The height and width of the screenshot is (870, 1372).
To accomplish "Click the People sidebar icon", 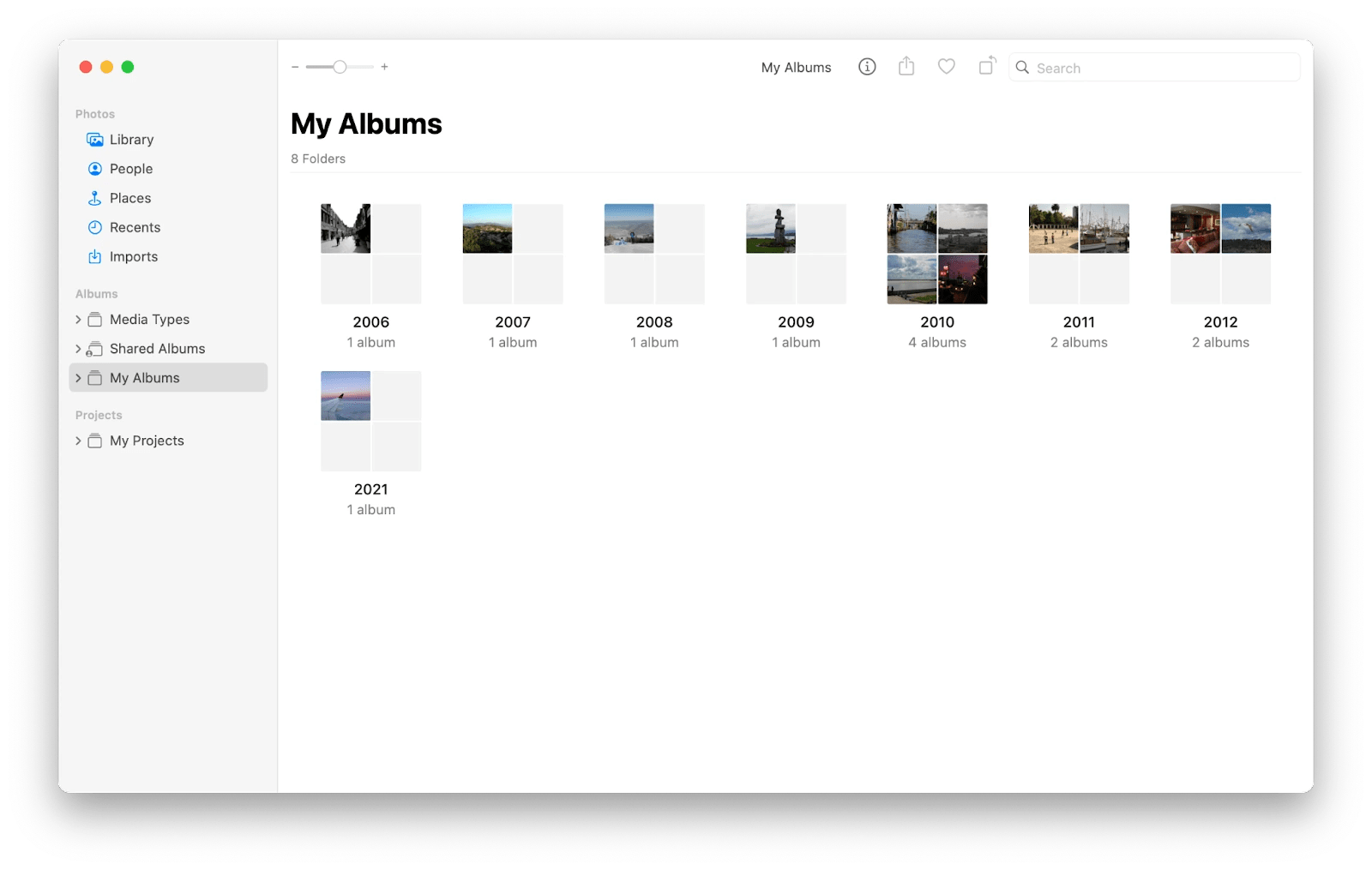I will (95, 169).
